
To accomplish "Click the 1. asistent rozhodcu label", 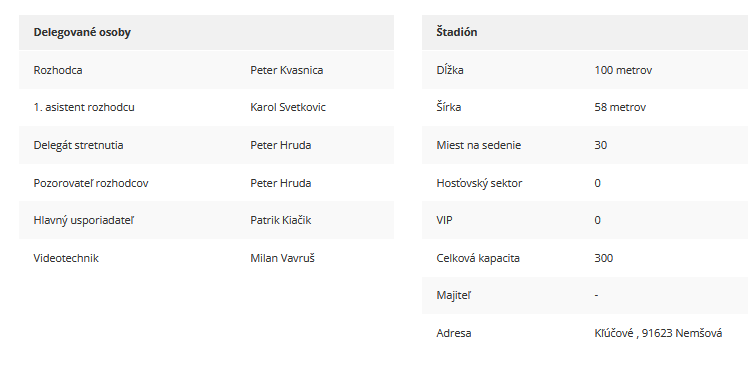I will [84, 107].
